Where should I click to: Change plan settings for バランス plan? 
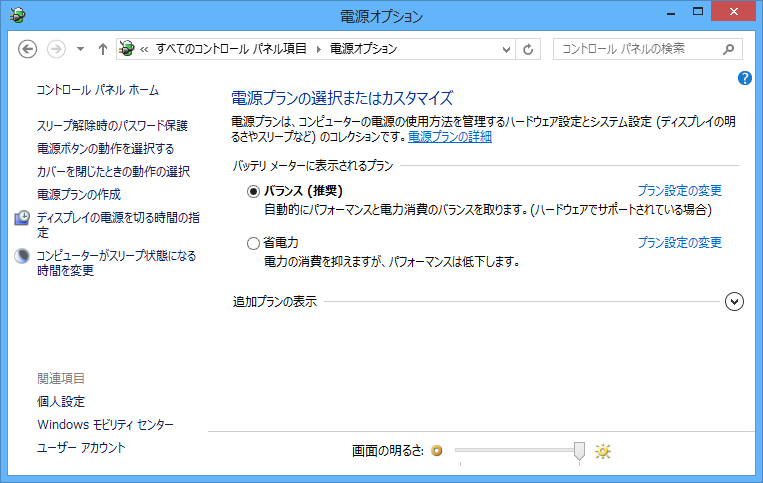point(680,191)
